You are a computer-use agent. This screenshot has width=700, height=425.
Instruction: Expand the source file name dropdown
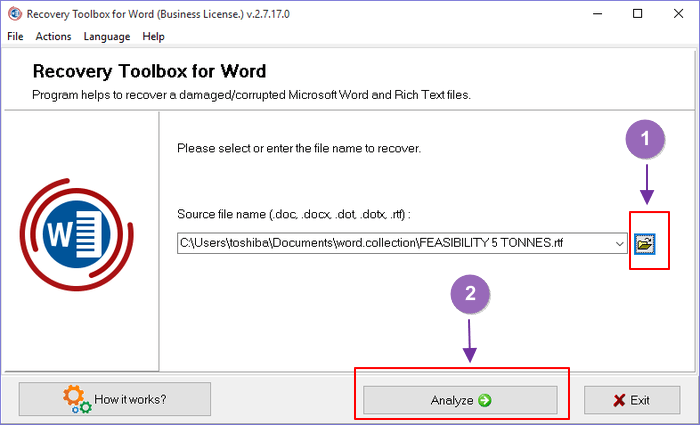coord(619,243)
